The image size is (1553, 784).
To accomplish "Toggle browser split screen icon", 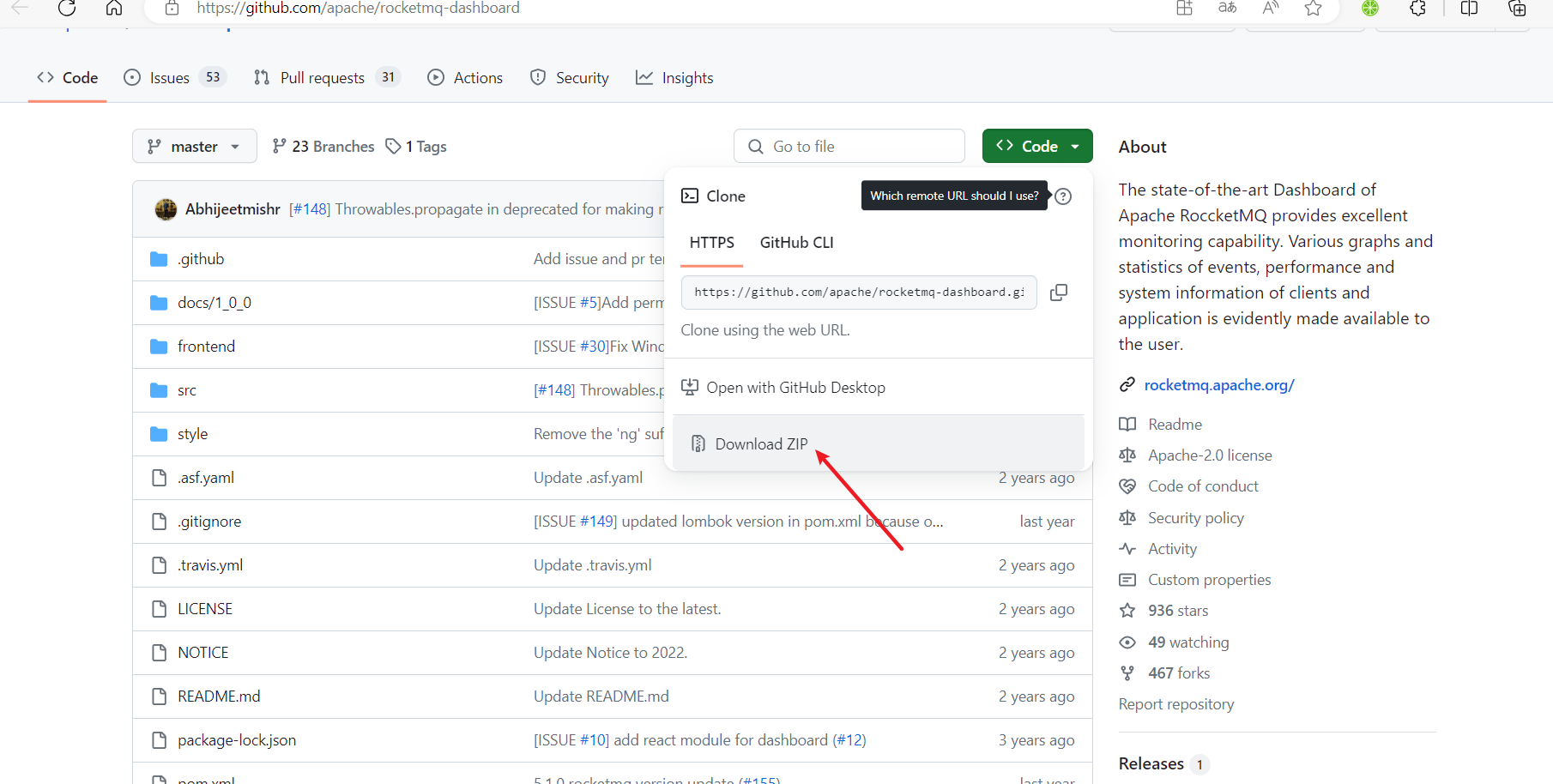I will 1469,8.
